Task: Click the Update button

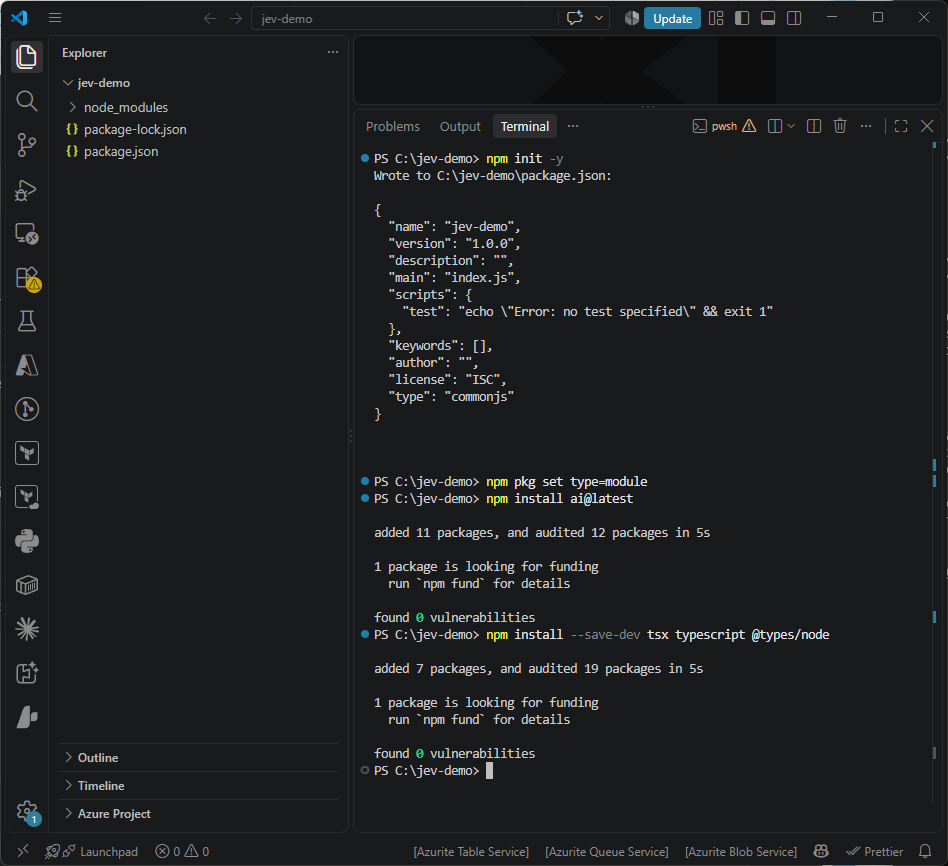Action: 672,19
